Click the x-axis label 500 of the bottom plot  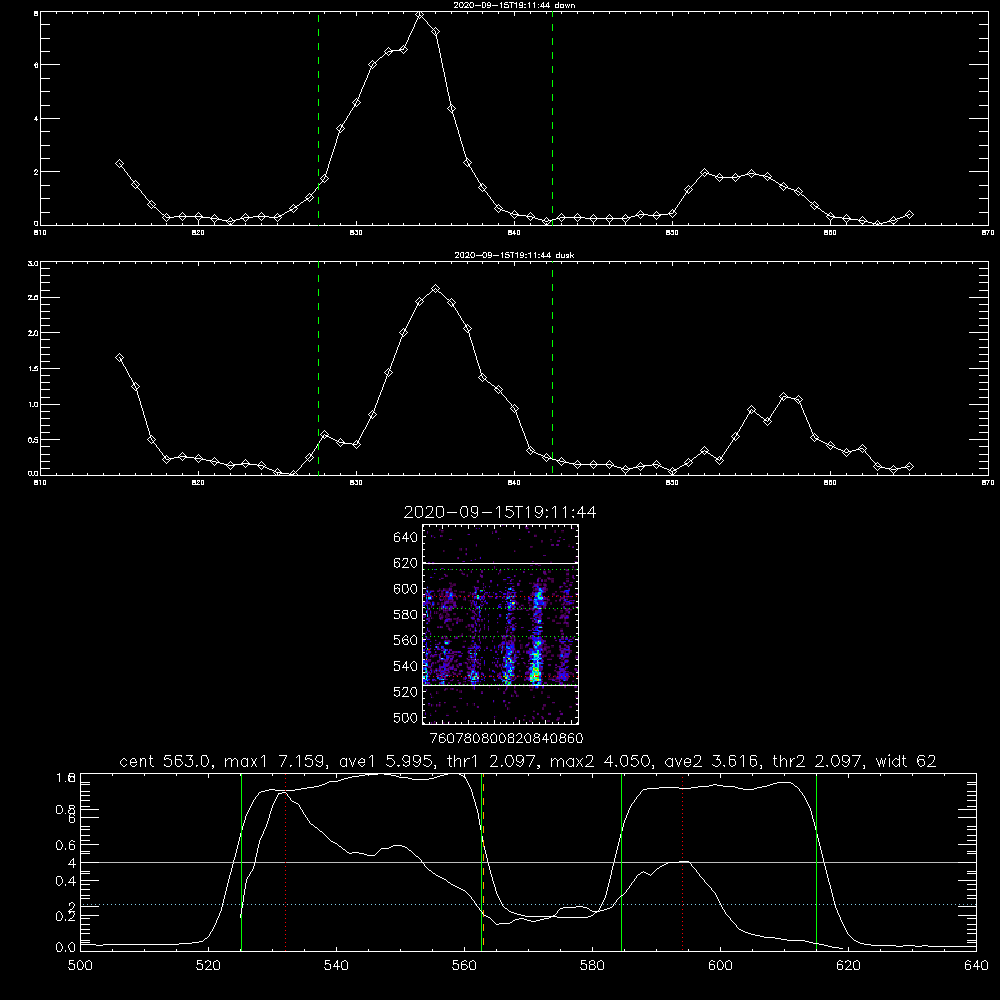pos(80,966)
